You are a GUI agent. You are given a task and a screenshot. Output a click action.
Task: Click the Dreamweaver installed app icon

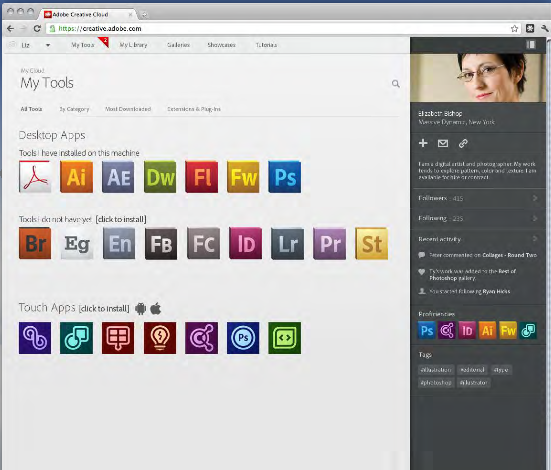[160, 177]
